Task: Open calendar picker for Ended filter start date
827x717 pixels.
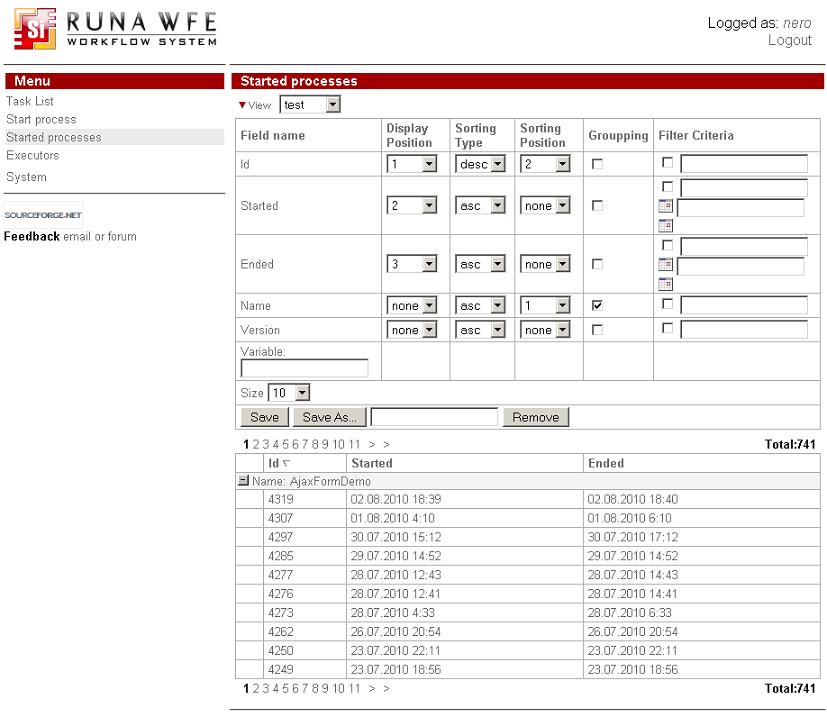Action: pos(665,264)
